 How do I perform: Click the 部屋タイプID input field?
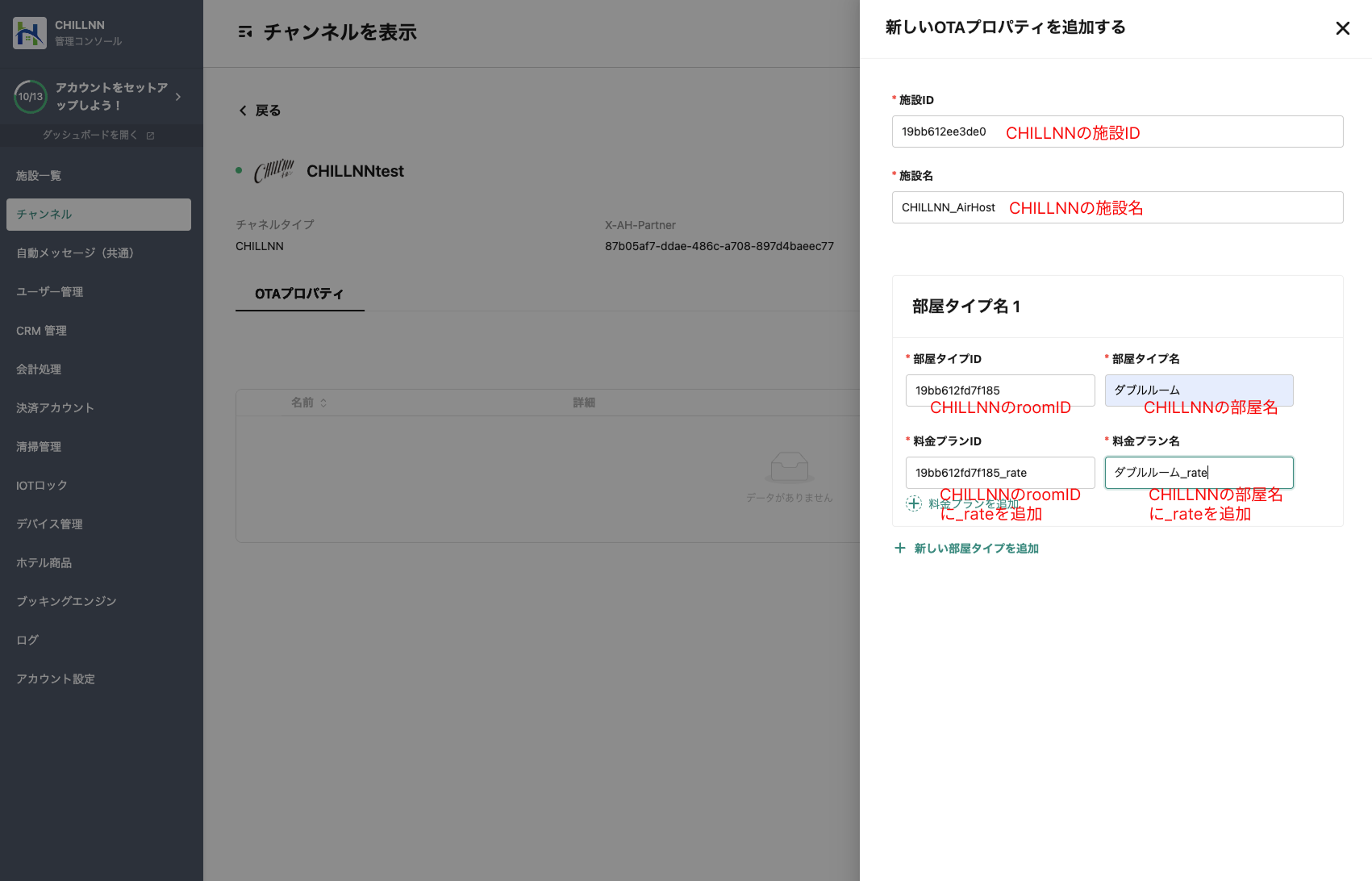pos(1000,390)
